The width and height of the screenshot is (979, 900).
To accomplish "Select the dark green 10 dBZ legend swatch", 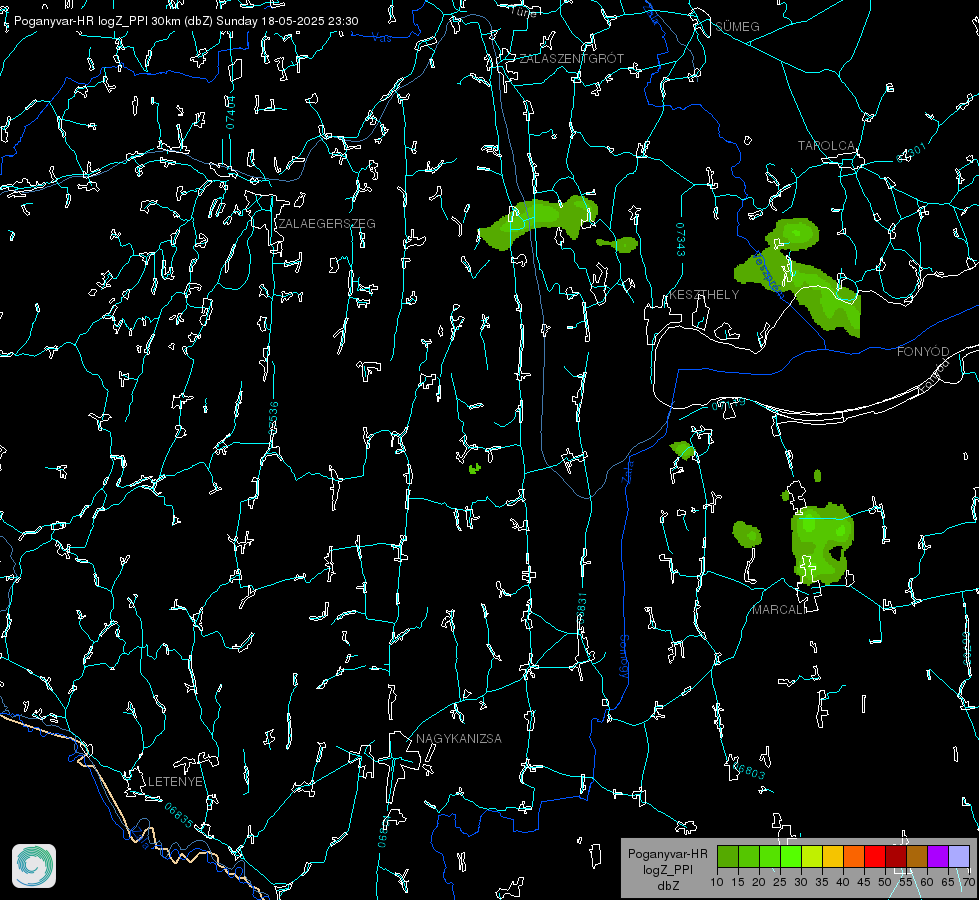I will pos(728,856).
